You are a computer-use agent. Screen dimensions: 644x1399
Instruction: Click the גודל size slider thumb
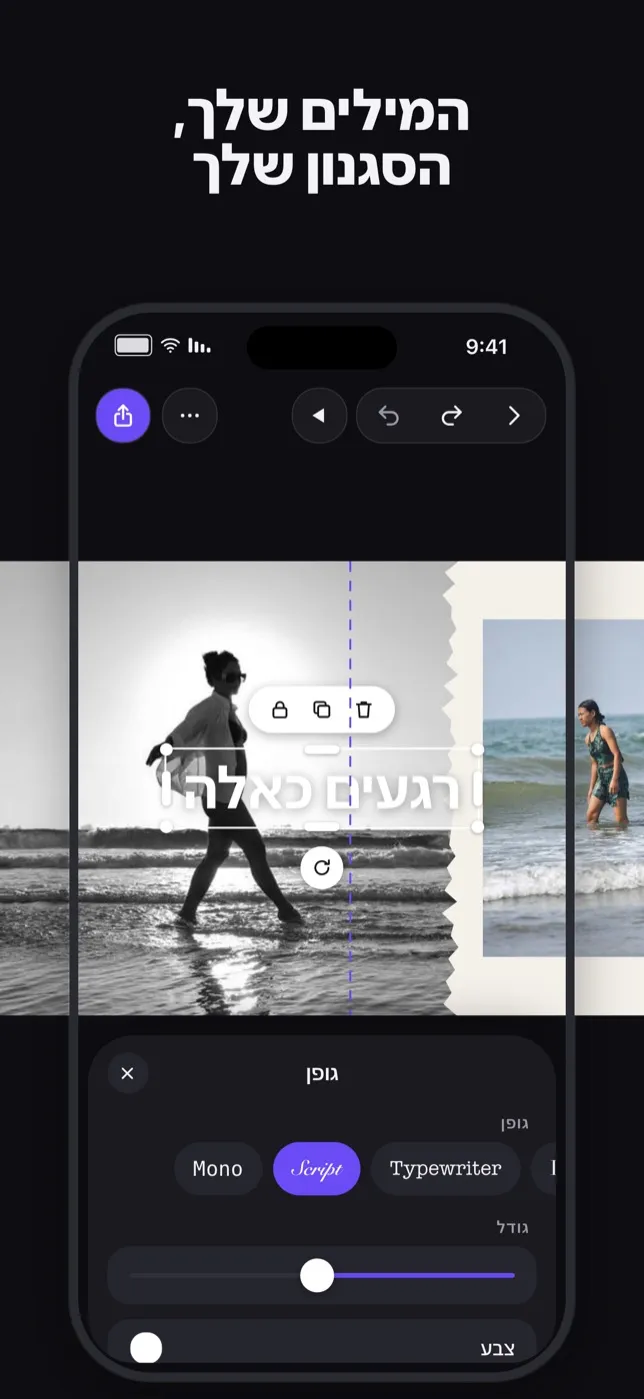coord(317,1275)
